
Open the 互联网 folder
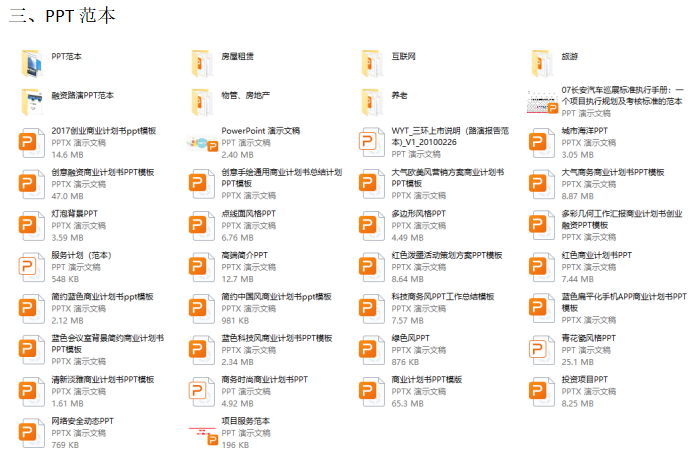click(372, 62)
